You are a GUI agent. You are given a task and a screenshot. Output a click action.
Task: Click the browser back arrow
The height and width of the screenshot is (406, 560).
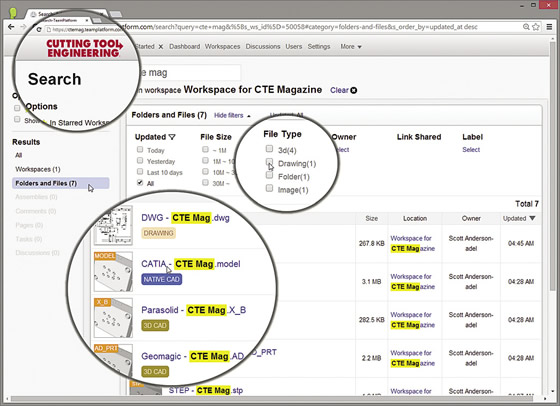point(11,27)
